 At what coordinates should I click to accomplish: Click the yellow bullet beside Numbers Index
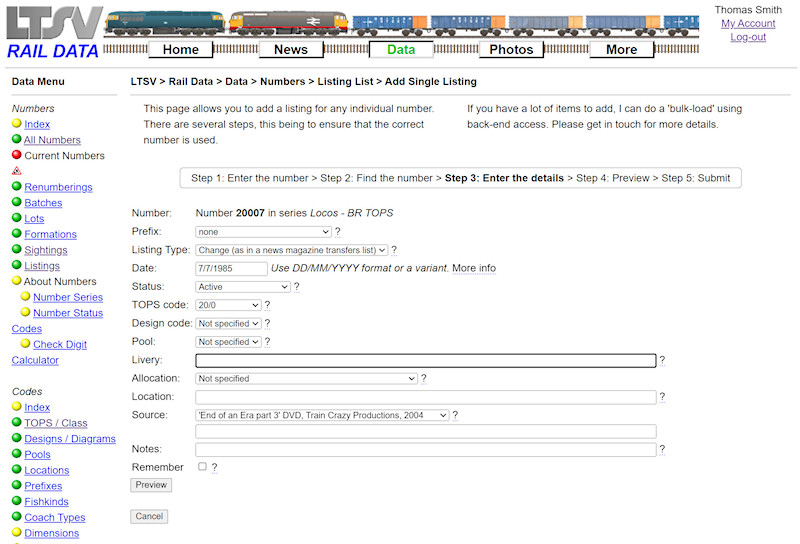(17, 123)
